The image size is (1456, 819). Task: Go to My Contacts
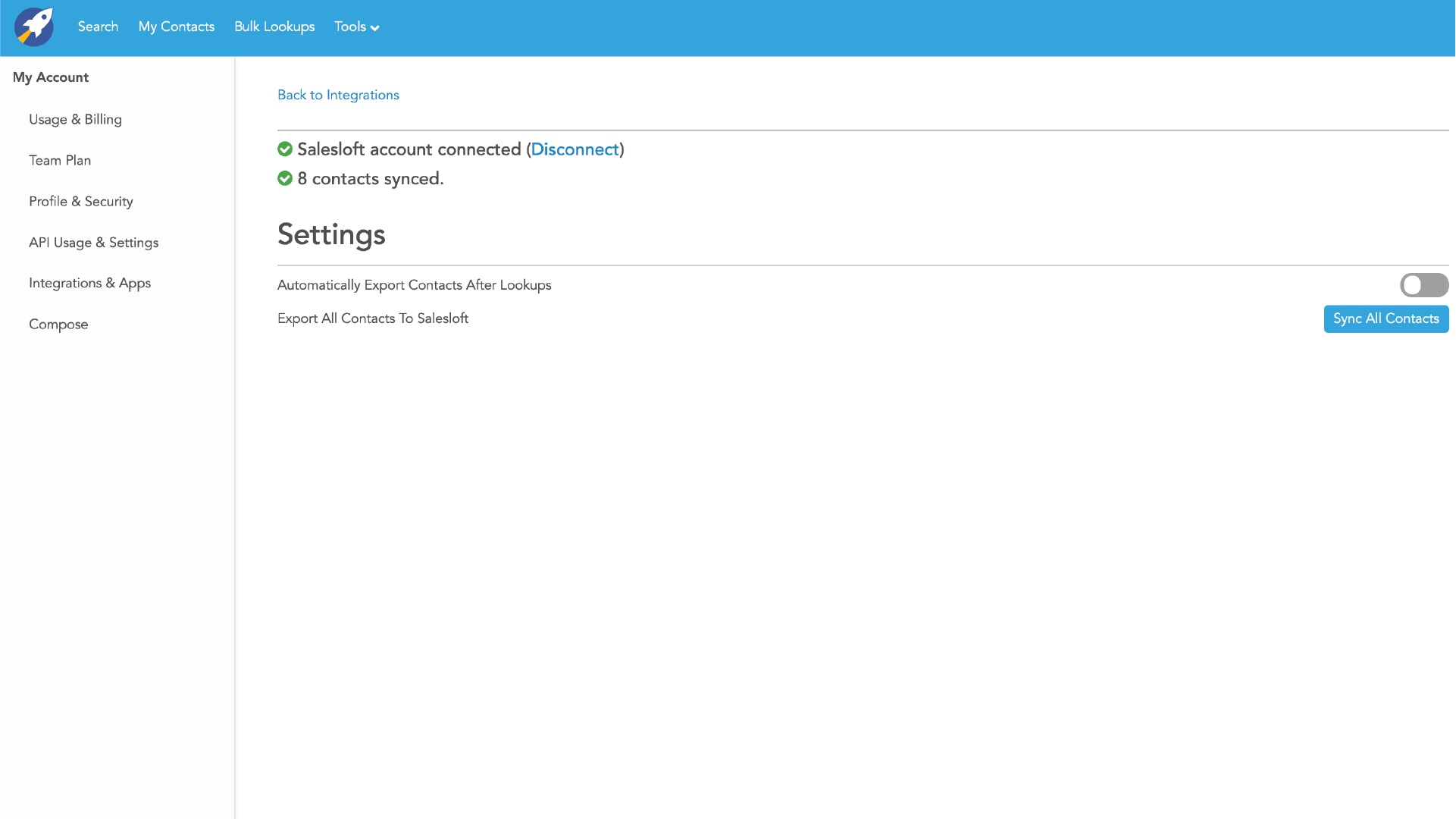(176, 27)
